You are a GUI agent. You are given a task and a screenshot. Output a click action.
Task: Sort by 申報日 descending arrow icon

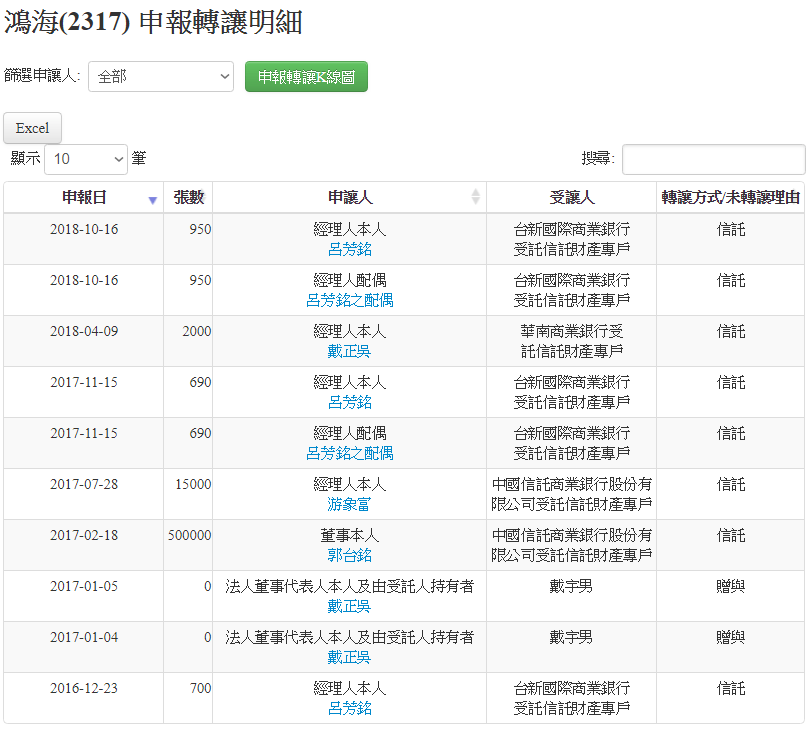point(152,199)
